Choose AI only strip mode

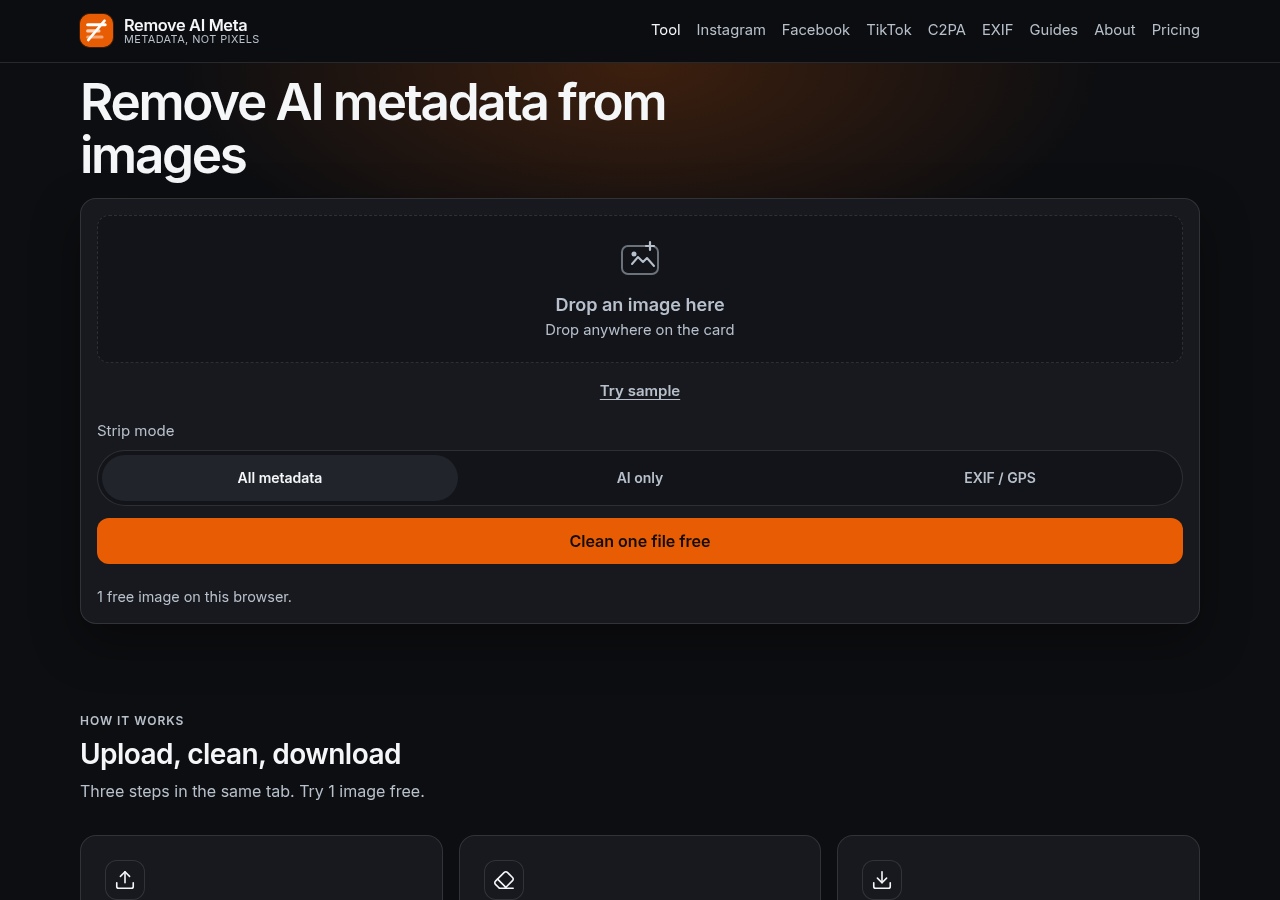(x=640, y=478)
